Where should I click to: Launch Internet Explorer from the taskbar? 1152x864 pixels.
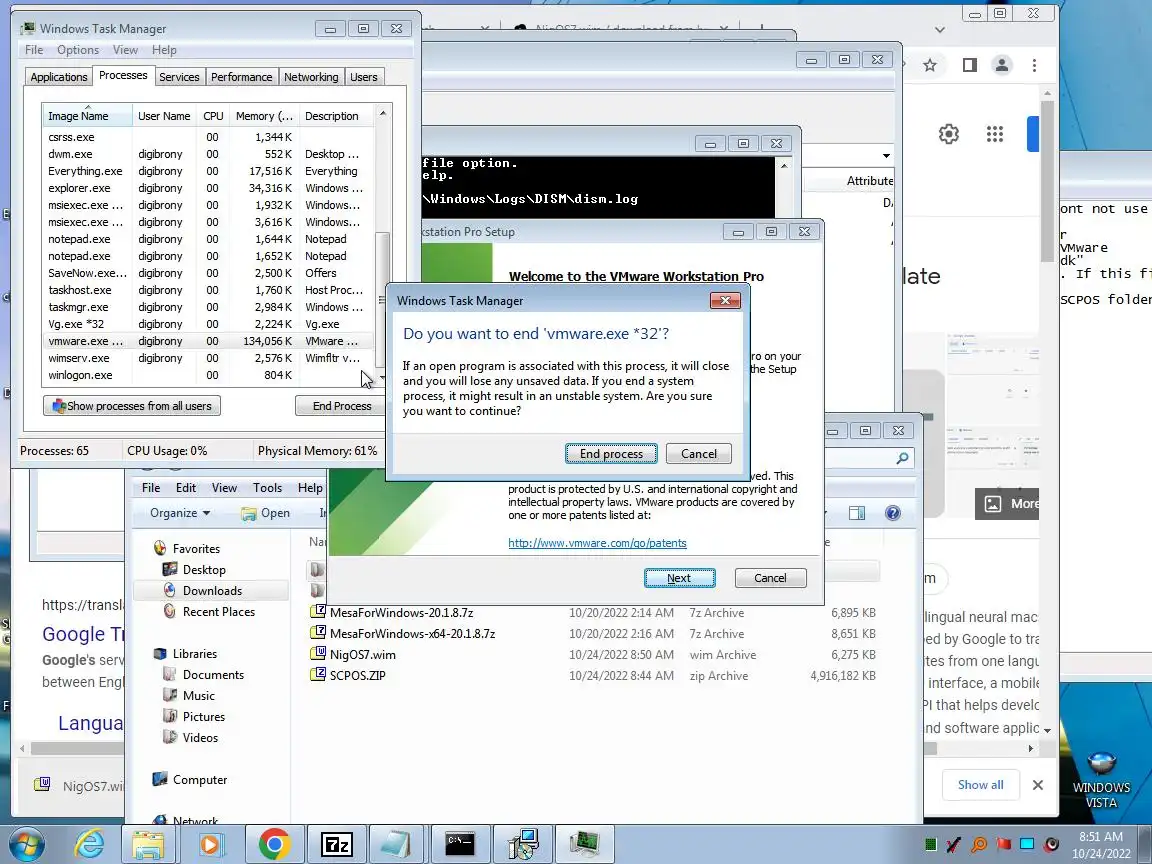[89, 844]
